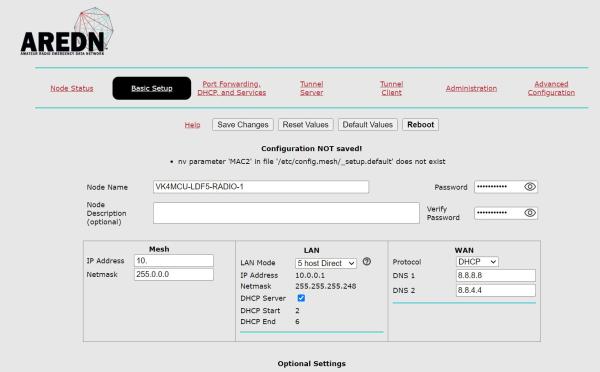The height and width of the screenshot is (372, 600).
Task: Click the Default Values button
Action: (368, 125)
